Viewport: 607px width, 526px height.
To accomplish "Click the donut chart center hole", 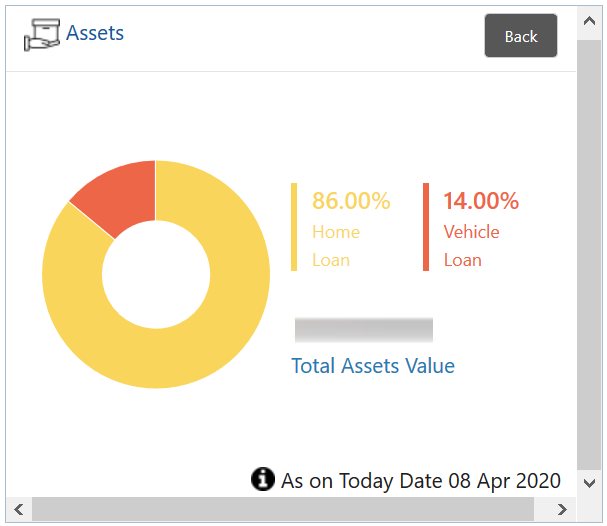I will (155, 274).
